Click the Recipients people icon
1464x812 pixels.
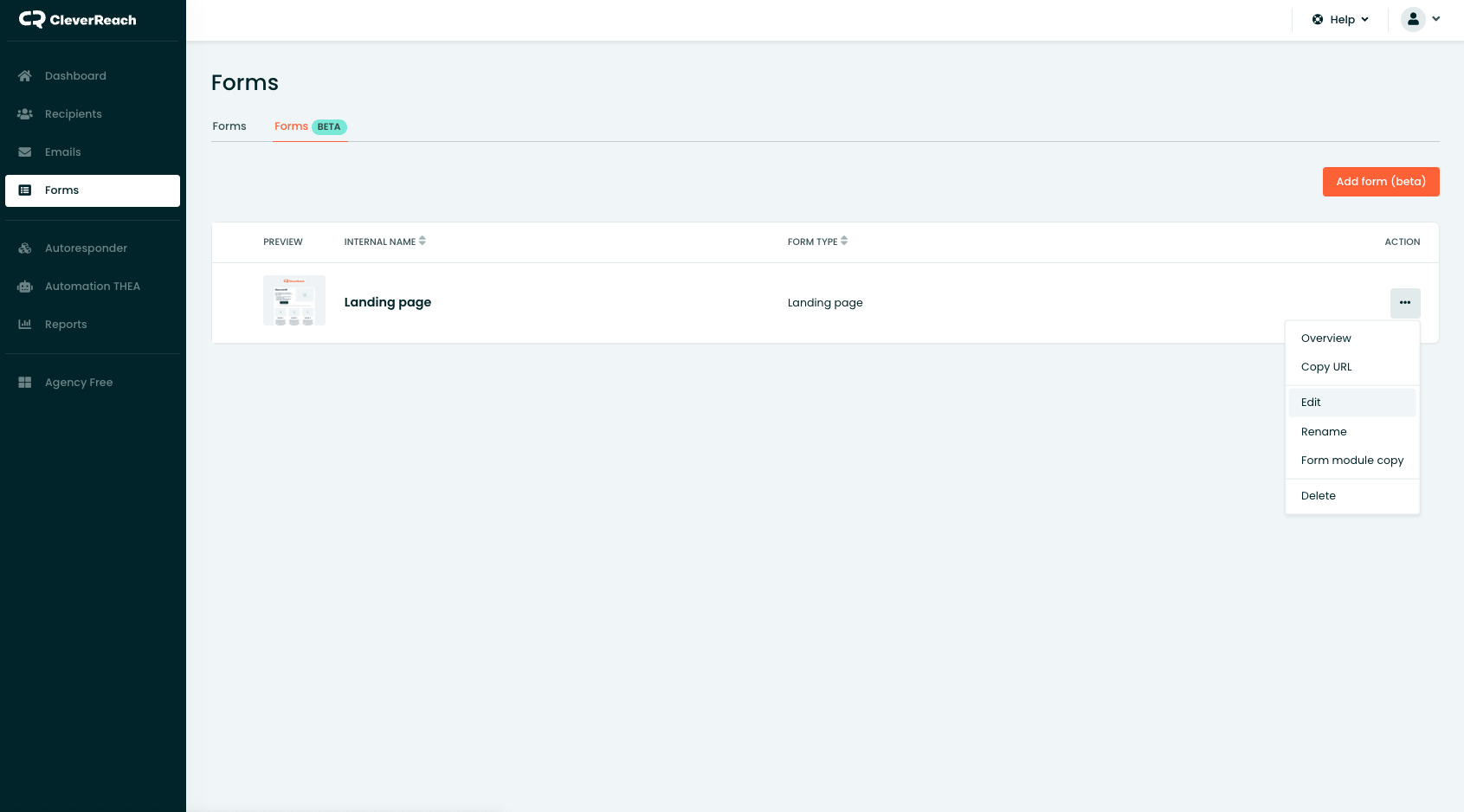point(25,114)
